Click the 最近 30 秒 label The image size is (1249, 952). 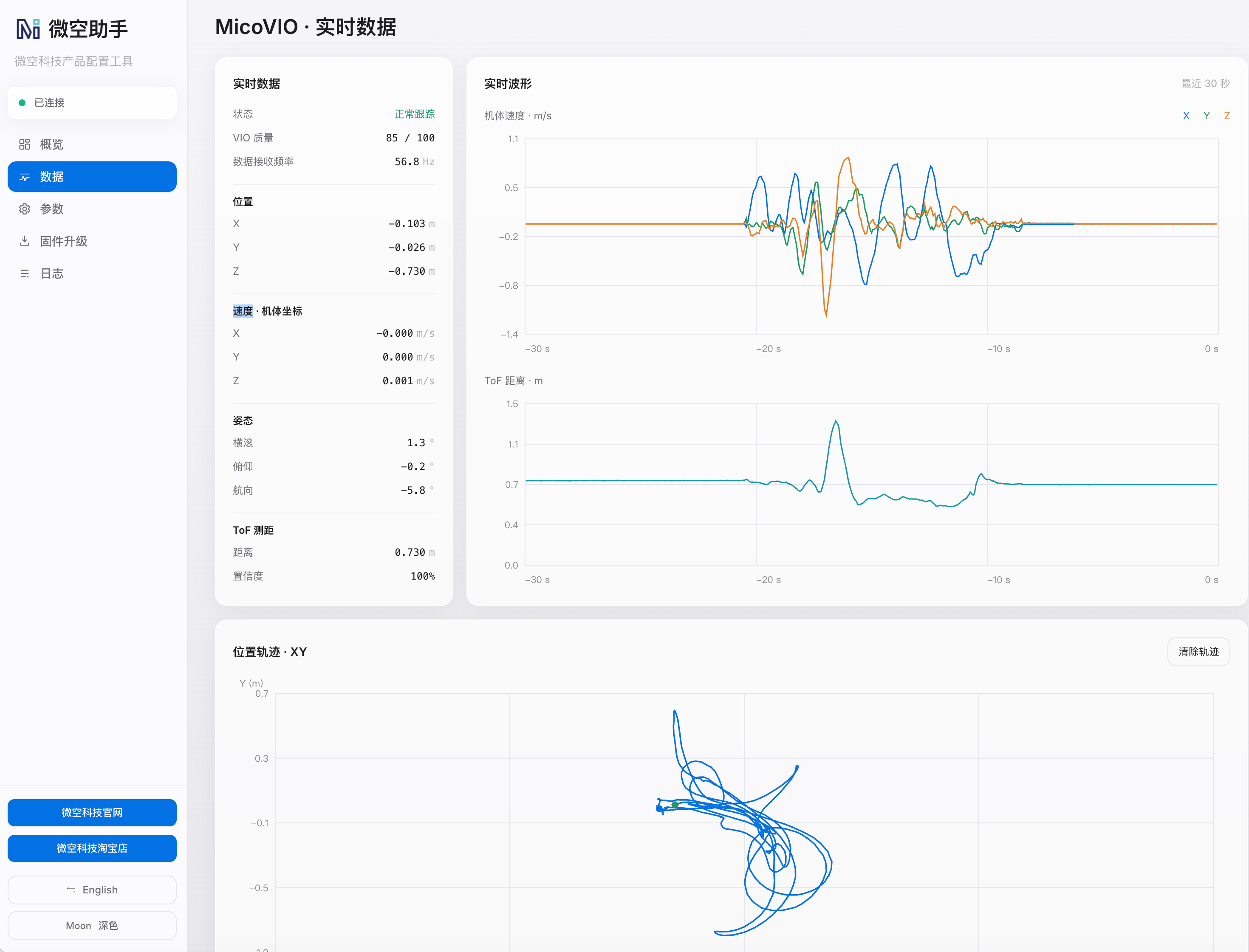1205,83
